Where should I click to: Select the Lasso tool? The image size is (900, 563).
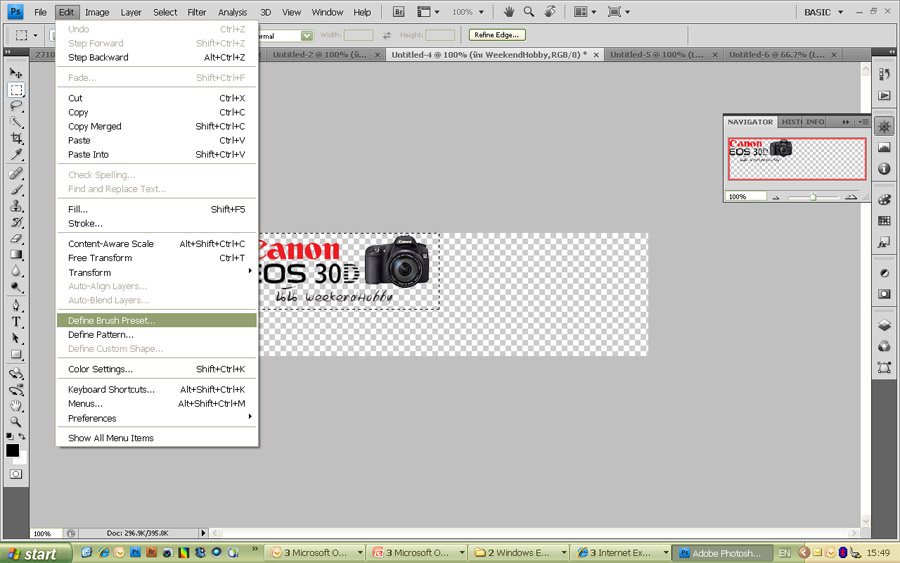click(x=16, y=105)
